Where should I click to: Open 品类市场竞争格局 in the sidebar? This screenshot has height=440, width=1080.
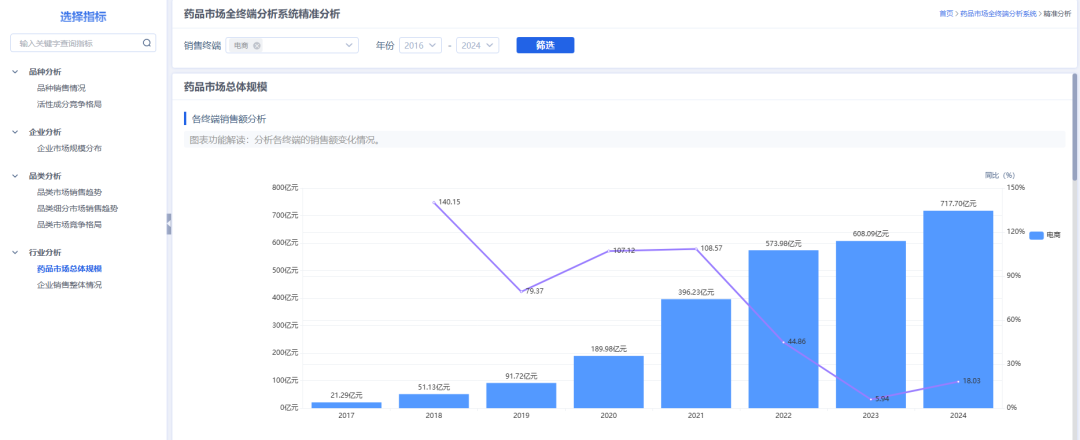[70, 224]
